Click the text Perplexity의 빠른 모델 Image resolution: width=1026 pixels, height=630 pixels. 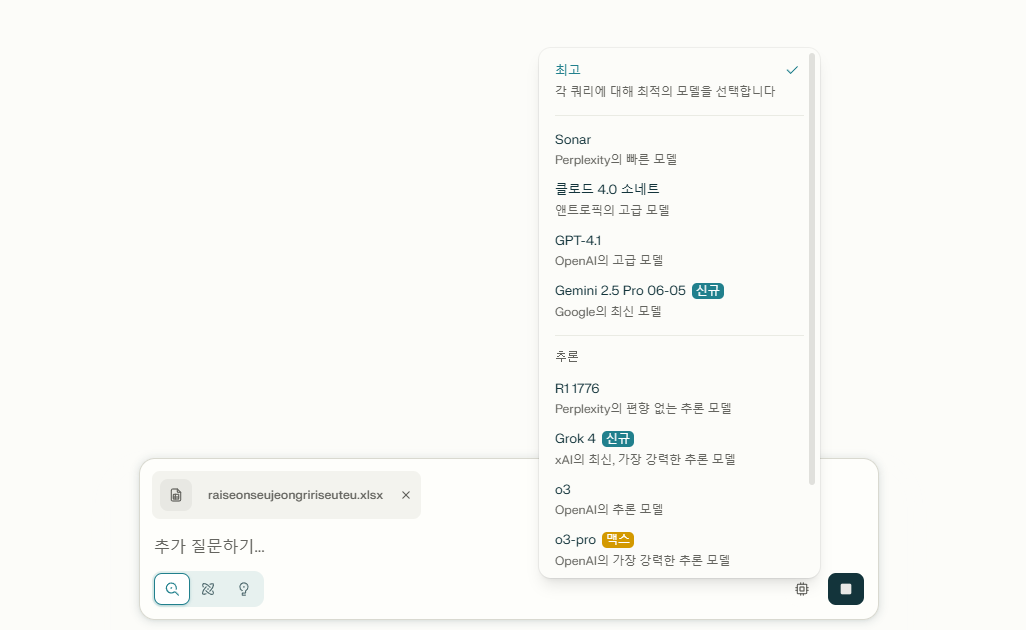pyautogui.click(x=616, y=160)
